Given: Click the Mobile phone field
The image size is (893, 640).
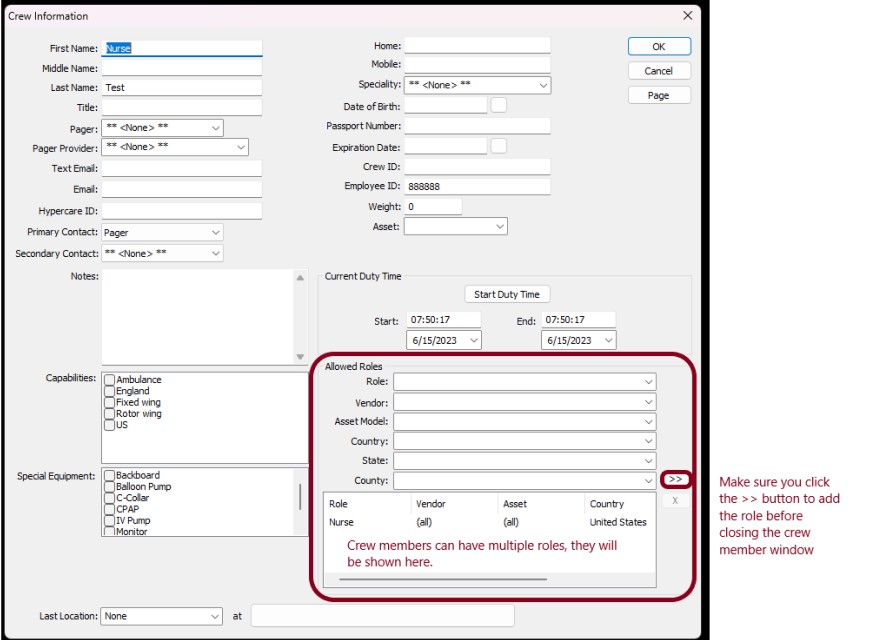Looking at the screenshot, I should pyautogui.click(x=477, y=64).
